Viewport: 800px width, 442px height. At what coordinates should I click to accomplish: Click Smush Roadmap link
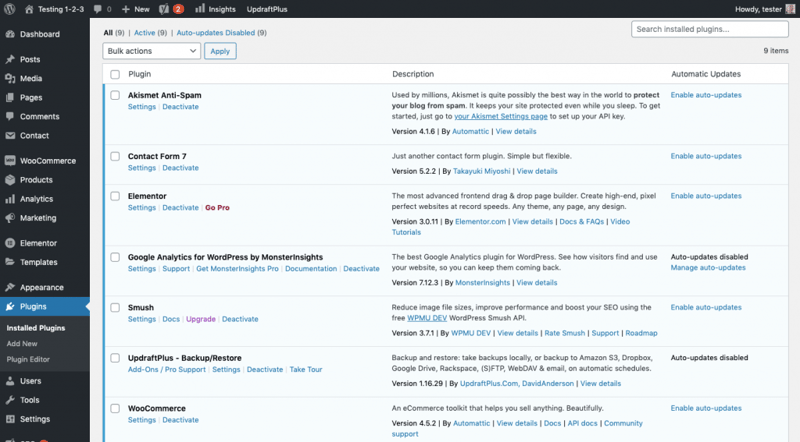pyautogui.click(x=641, y=333)
